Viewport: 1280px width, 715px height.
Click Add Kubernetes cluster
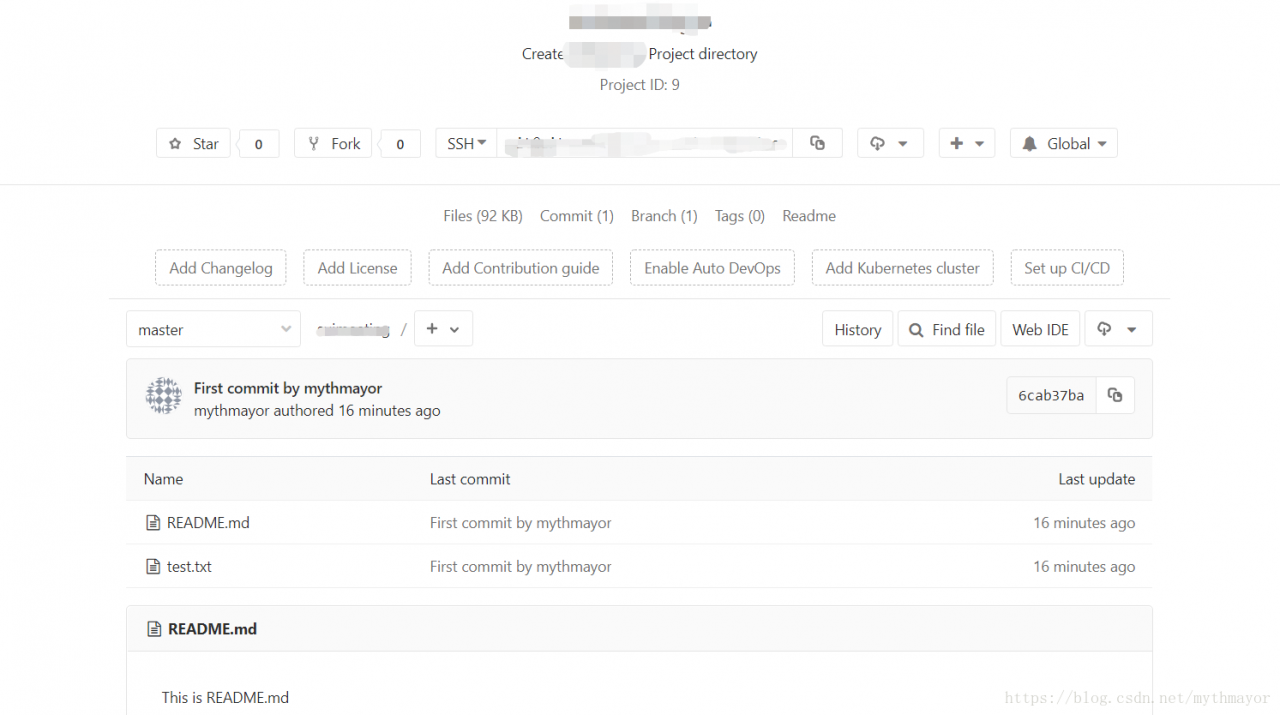902,268
